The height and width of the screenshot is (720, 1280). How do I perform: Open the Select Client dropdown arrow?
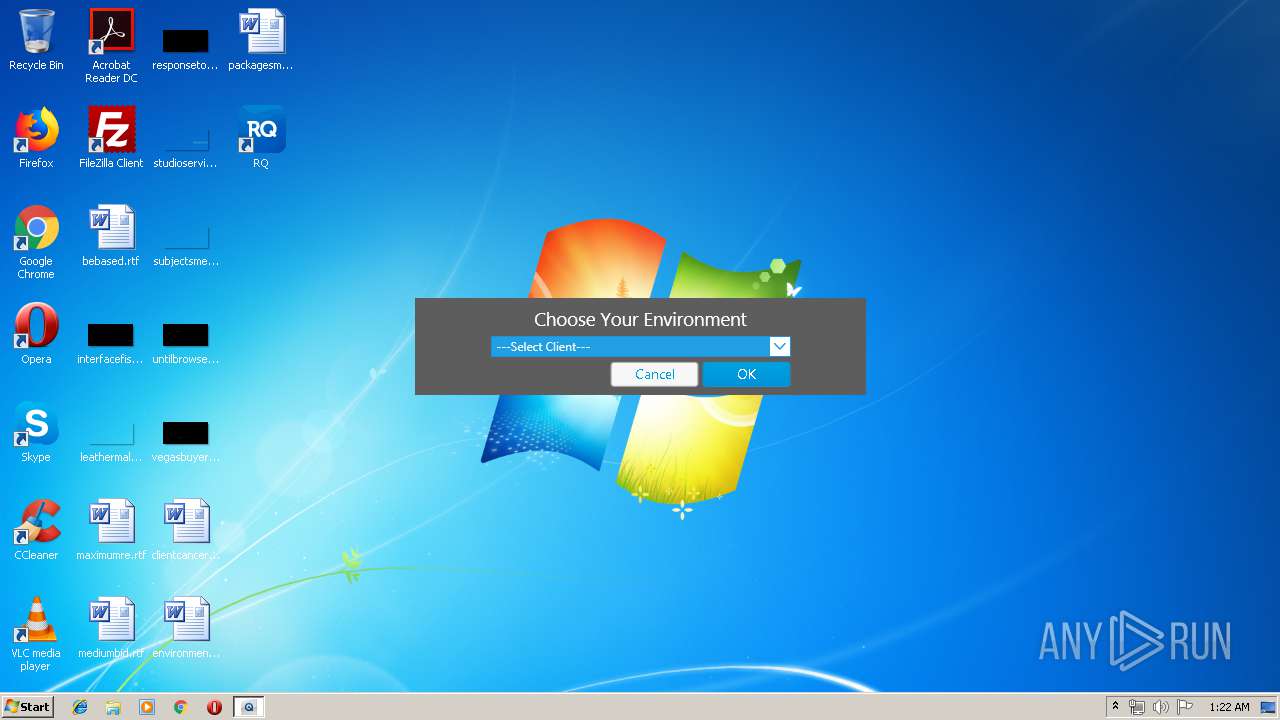780,346
